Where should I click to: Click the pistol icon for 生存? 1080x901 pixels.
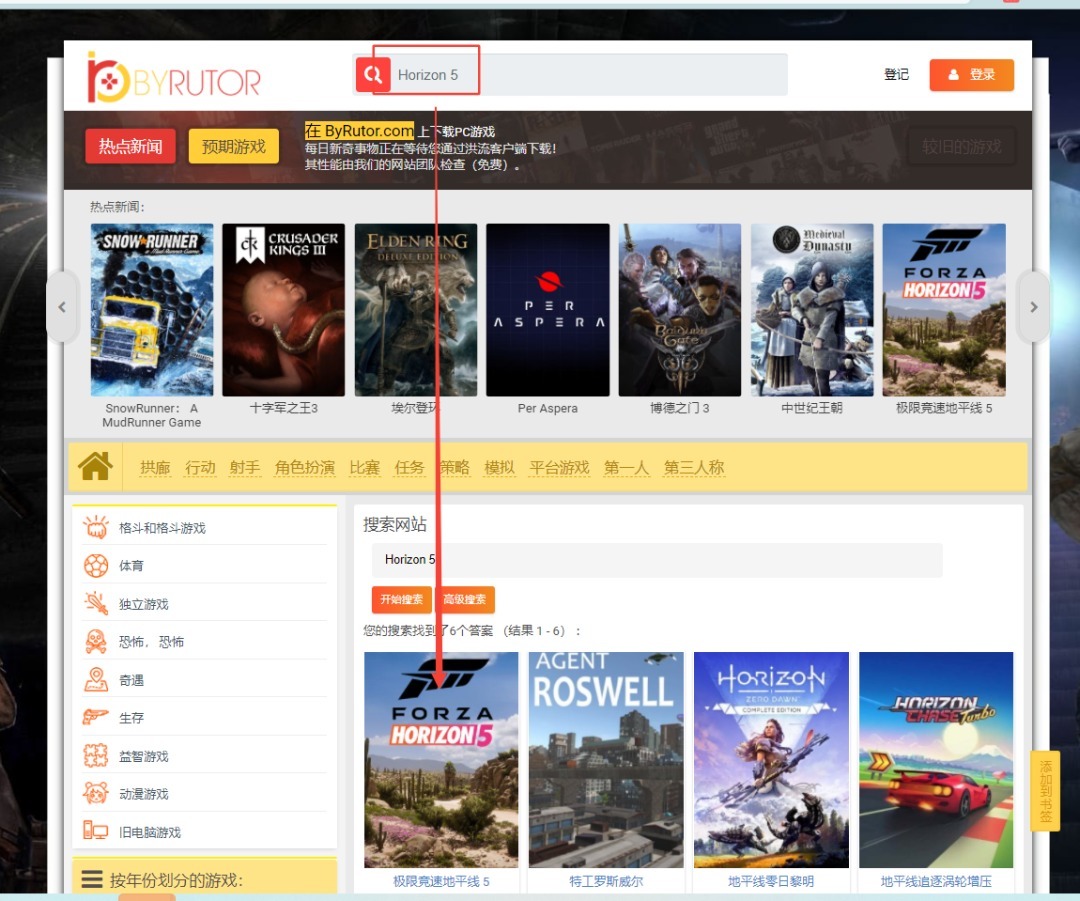pyautogui.click(x=96, y=718)
